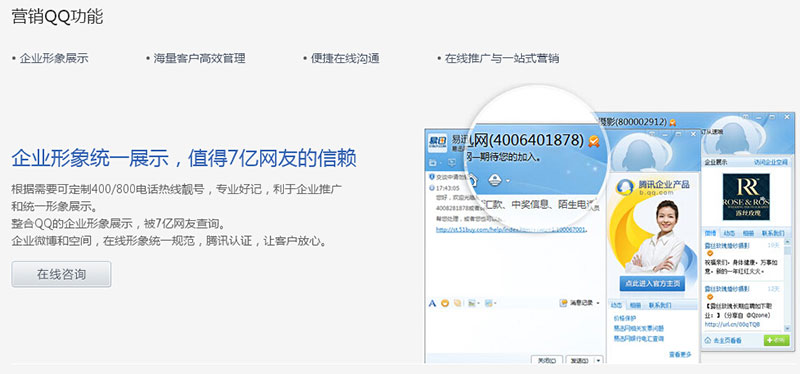Click the send picture icon
Image resolution: width=800 pixels, height=374 pixels.
pyautogui.click(x=472, y=303)
